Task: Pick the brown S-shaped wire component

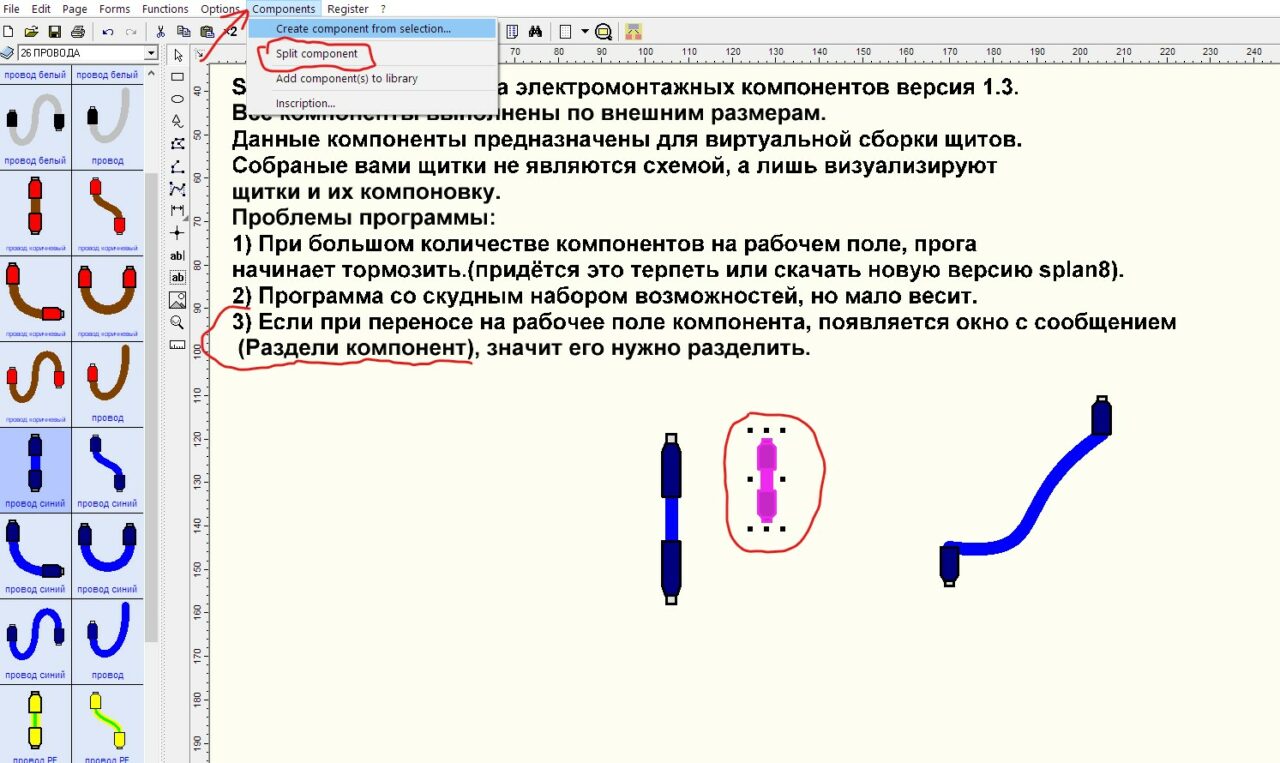Action: 36,385
